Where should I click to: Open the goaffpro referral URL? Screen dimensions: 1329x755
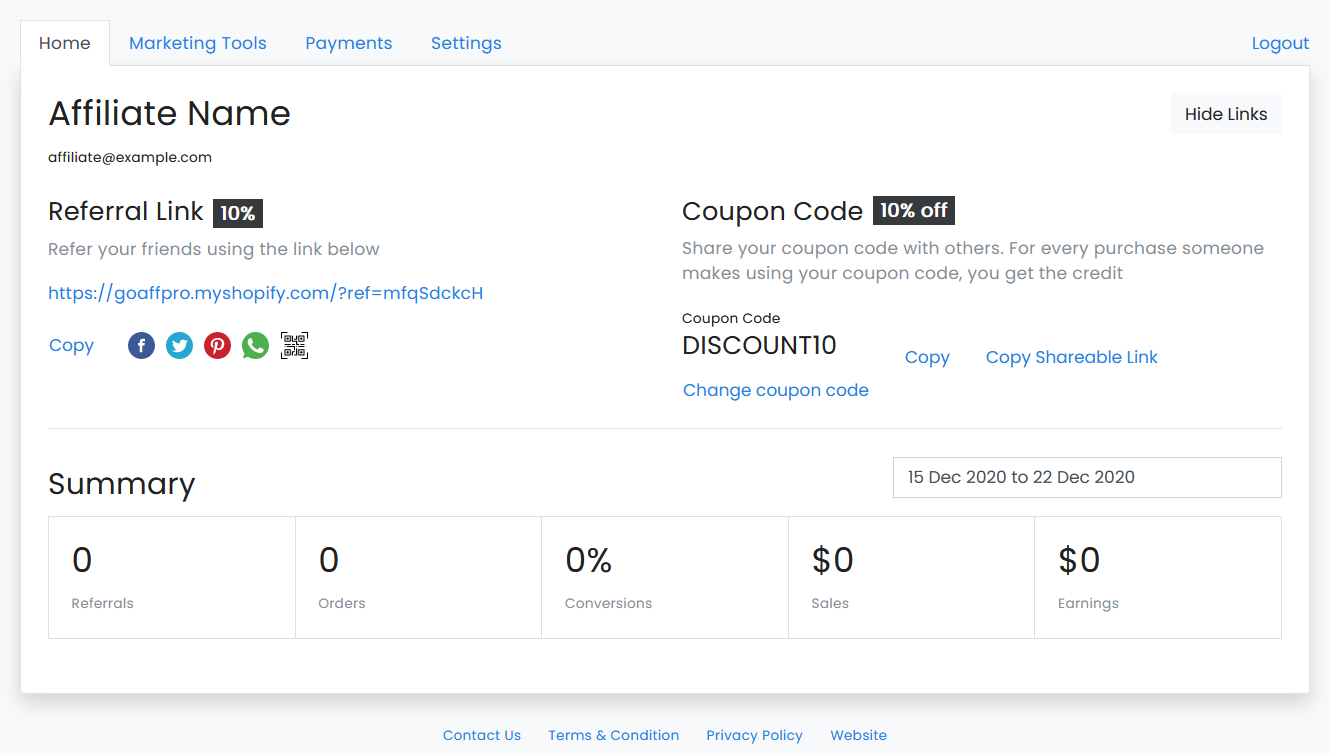tap(266, 293)
